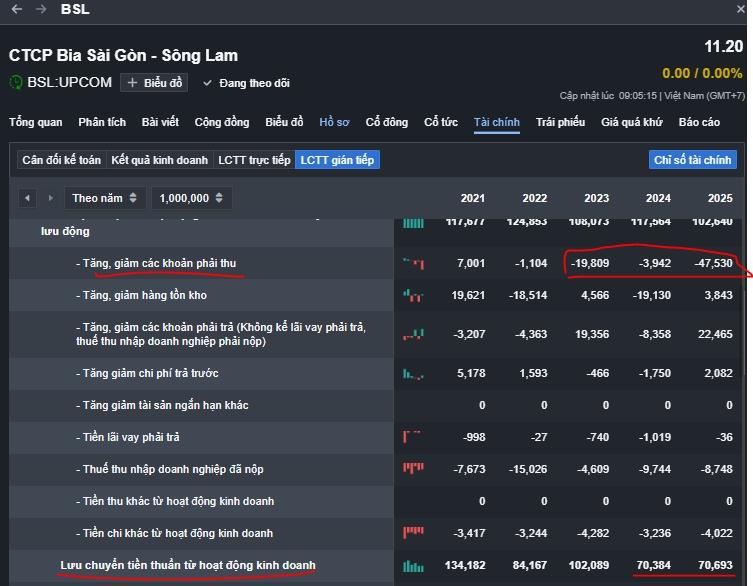
Task: Select the LCTT trực tiếp view
Action: [x=254, y=160]
